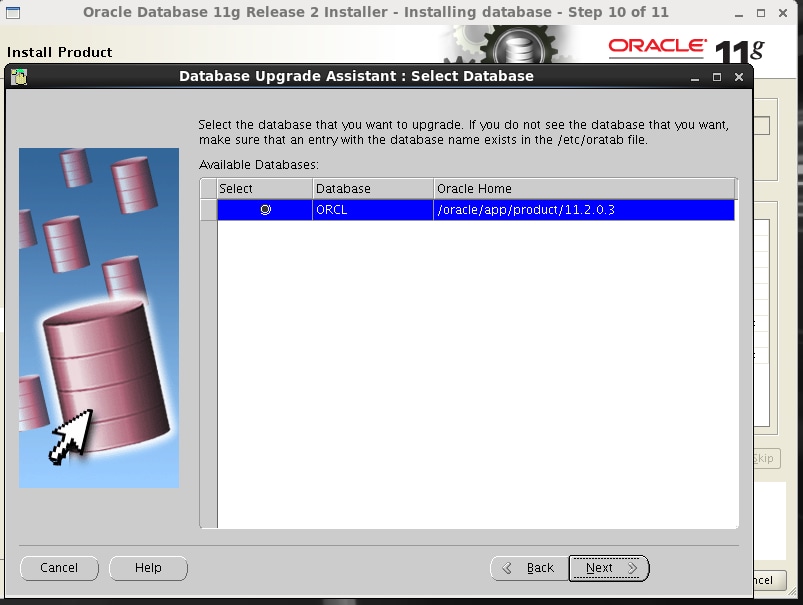This screenshot has width=803, height=605.
Task: Close the Database Upgrade Assistant window
Action: 738,77
